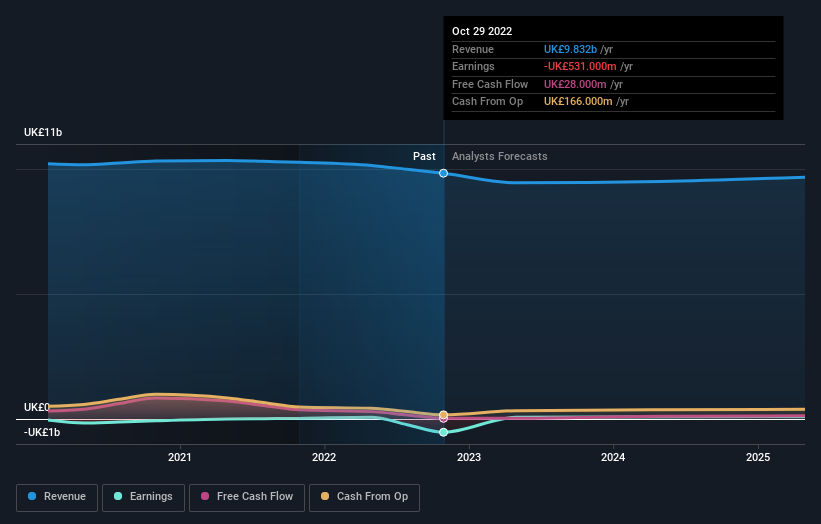Click the -UK£1b y-axis label
This screenshot has height=524, width=821.
(42, 432)
